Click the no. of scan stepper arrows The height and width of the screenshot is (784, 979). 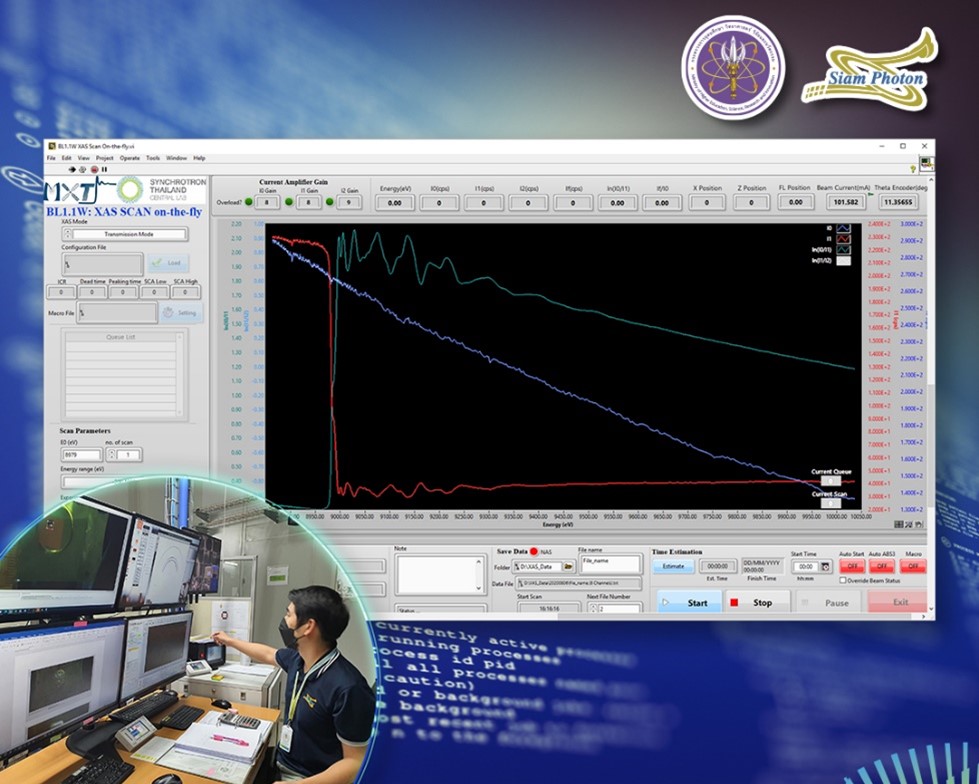click(x=111, y=455)
